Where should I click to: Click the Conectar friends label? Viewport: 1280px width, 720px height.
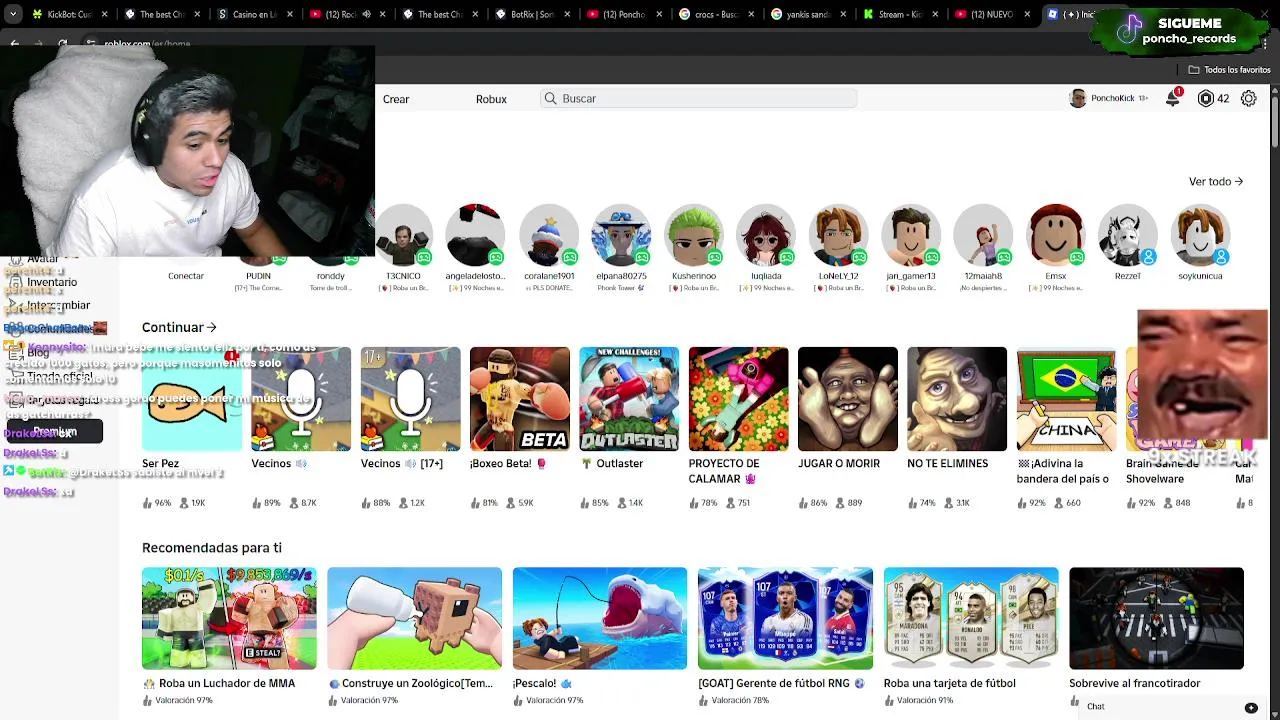point(186,276)
